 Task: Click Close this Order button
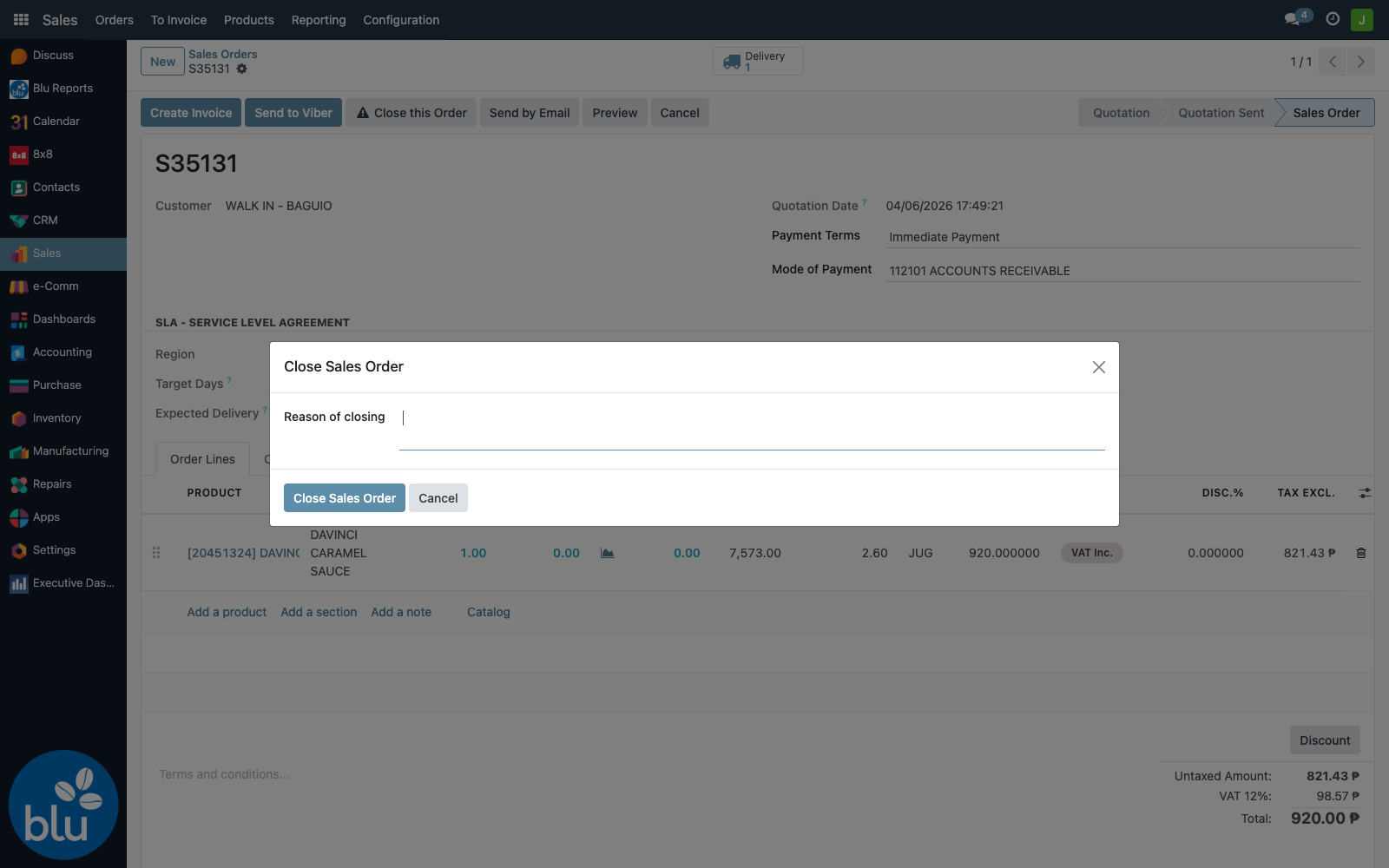coord(411,113)
